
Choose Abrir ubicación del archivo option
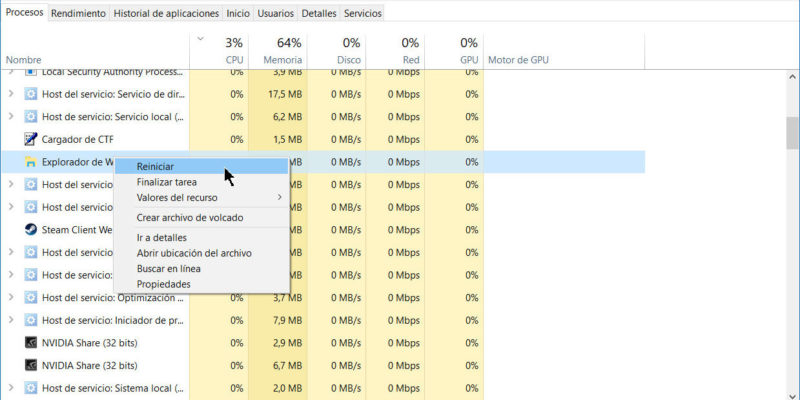(194, 253)
